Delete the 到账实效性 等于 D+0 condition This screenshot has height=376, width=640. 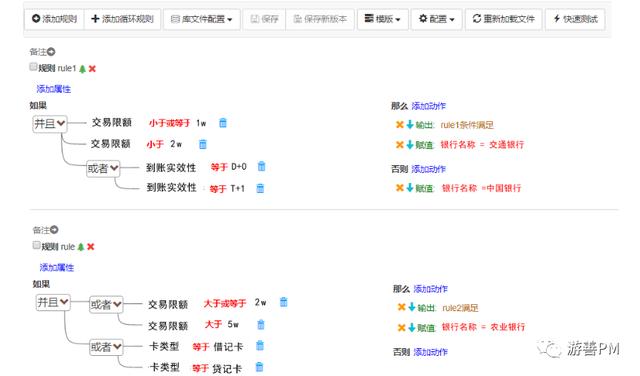(x=262, y=166)
